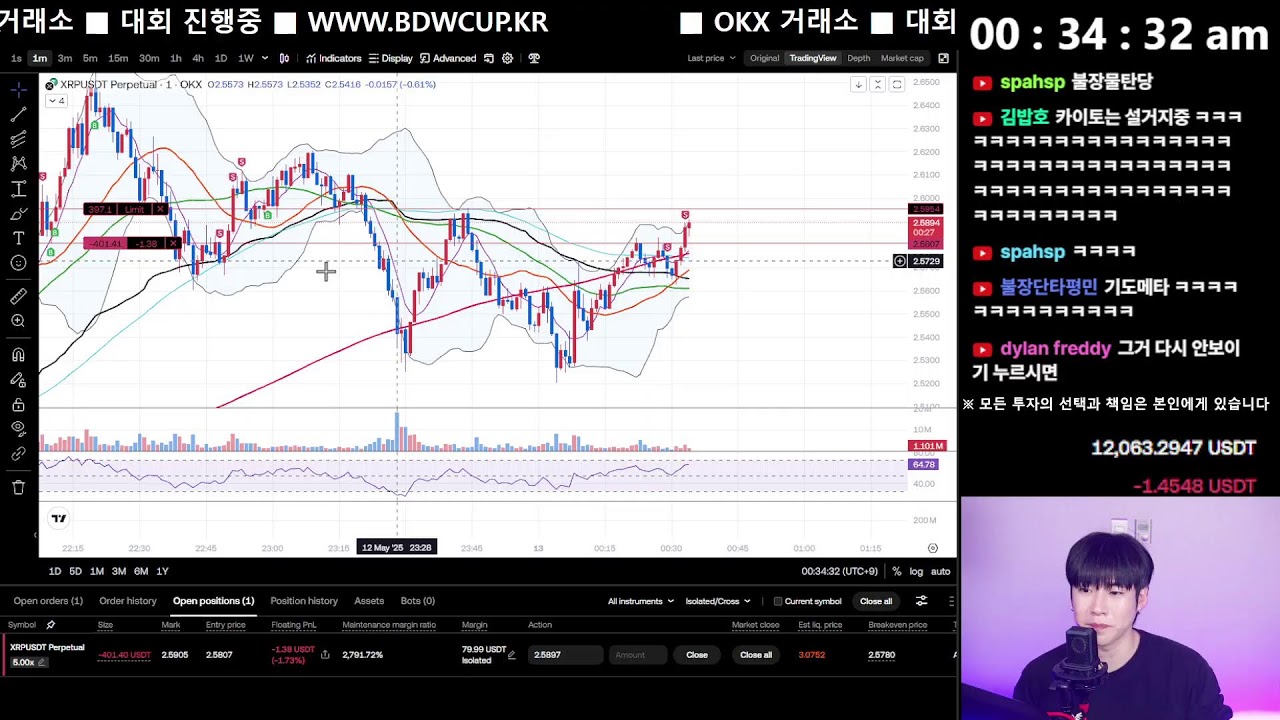Open the Bots (0) tab
This screenshot has width=1280, height=720.
pos(417,601)
